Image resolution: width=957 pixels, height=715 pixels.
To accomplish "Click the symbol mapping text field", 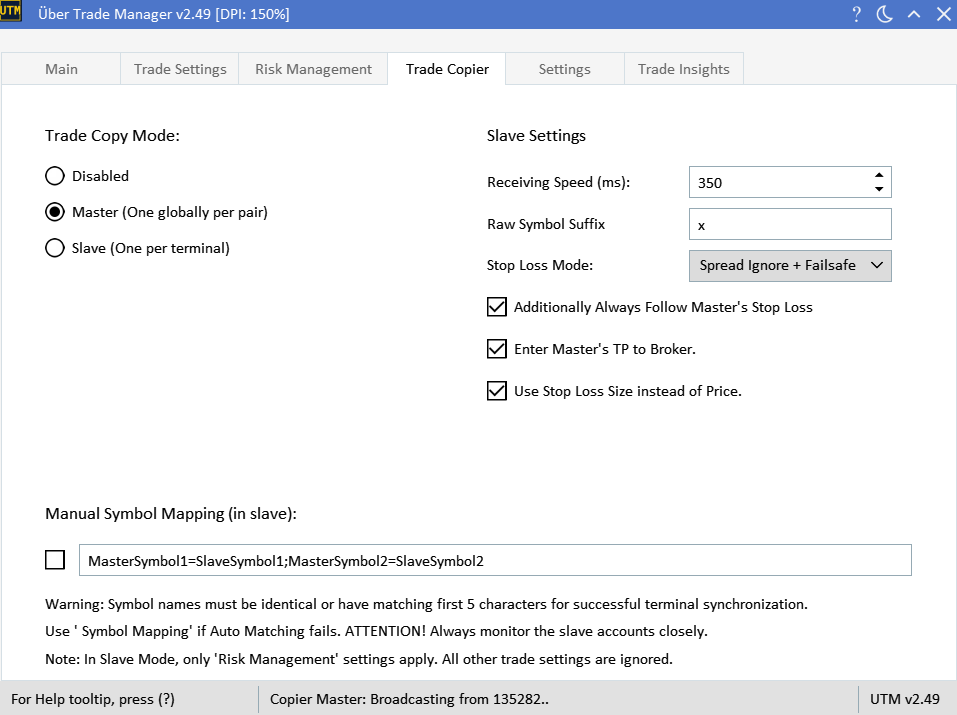I will click(495, 560).
